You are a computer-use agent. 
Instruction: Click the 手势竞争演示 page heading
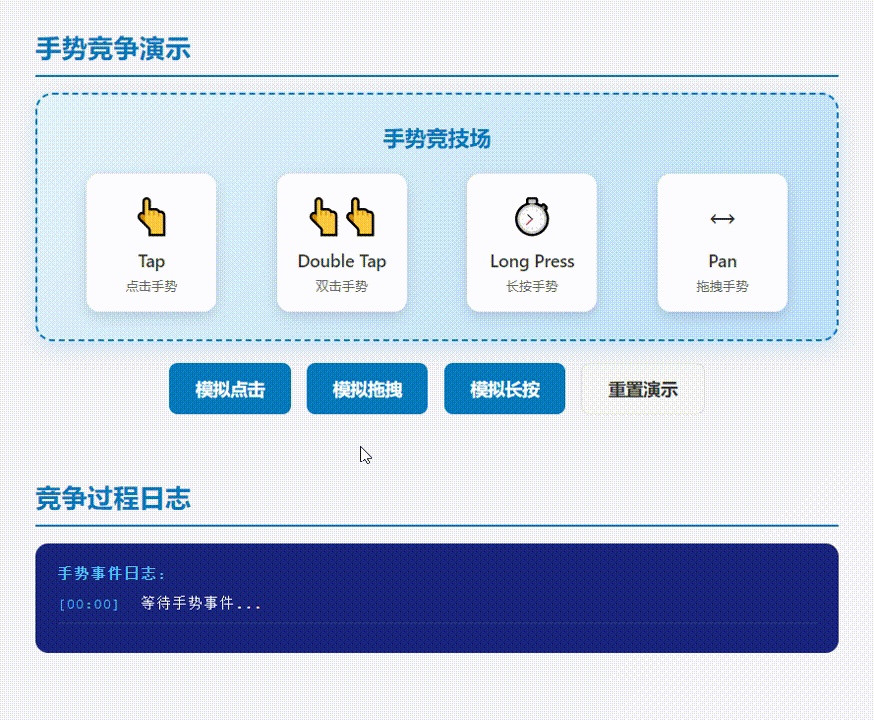click(113, 48)
